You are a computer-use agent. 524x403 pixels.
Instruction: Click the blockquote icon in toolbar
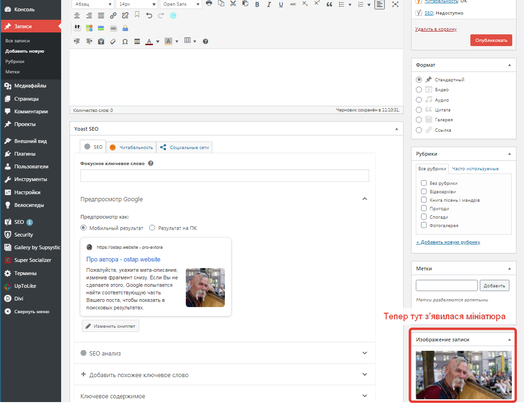329,4
